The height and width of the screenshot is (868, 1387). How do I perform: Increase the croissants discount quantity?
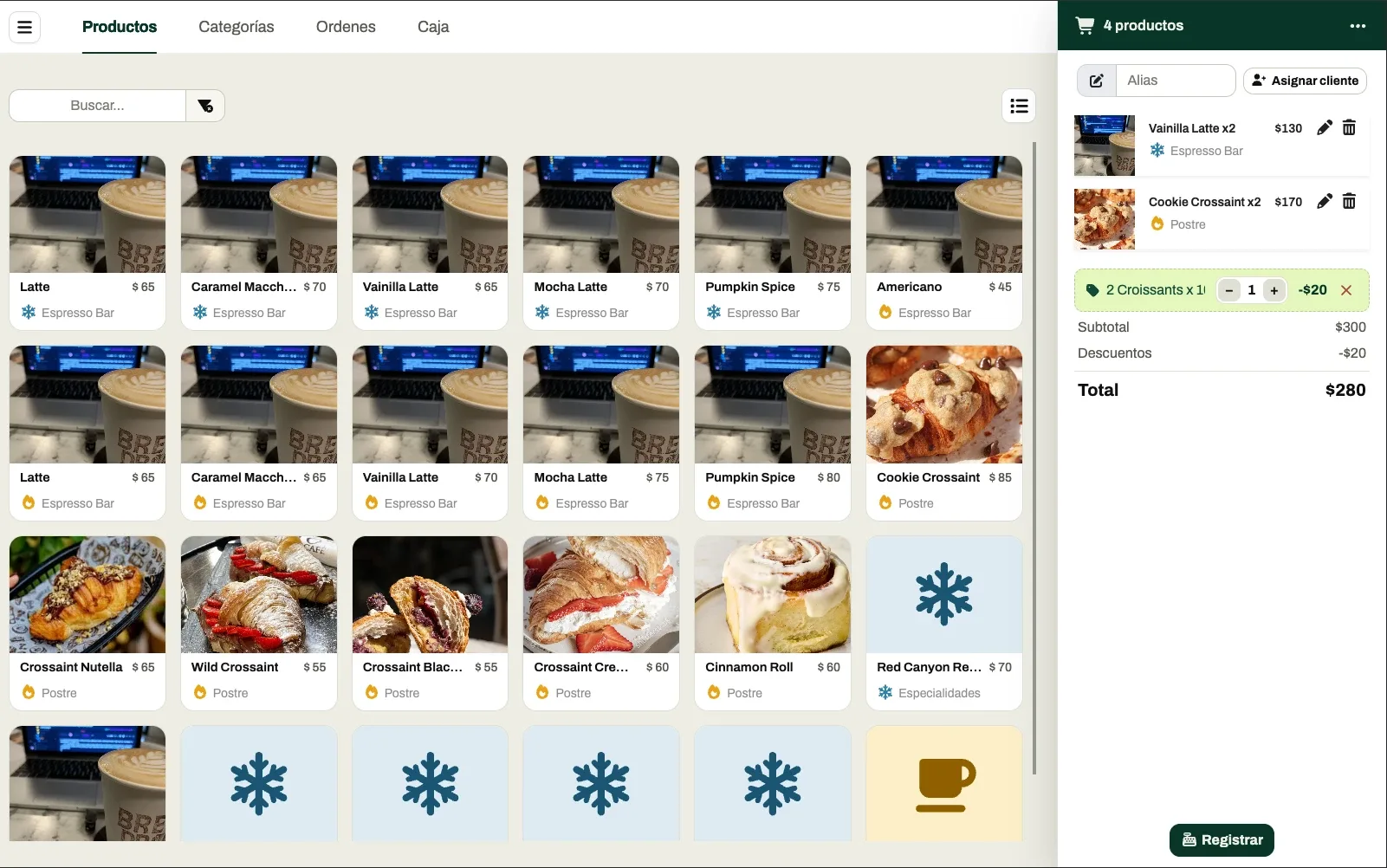(x=1274, y=290)
